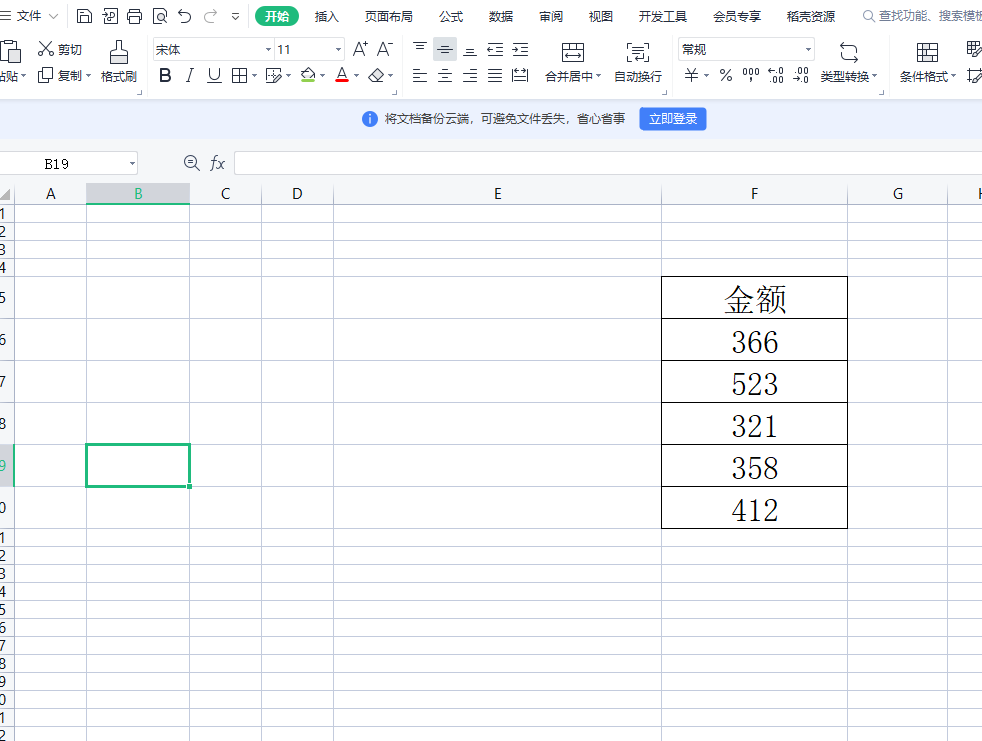This screenshot has height=741, width=982.
Task: Open the 文件 menu
Action: click(29, 16)
